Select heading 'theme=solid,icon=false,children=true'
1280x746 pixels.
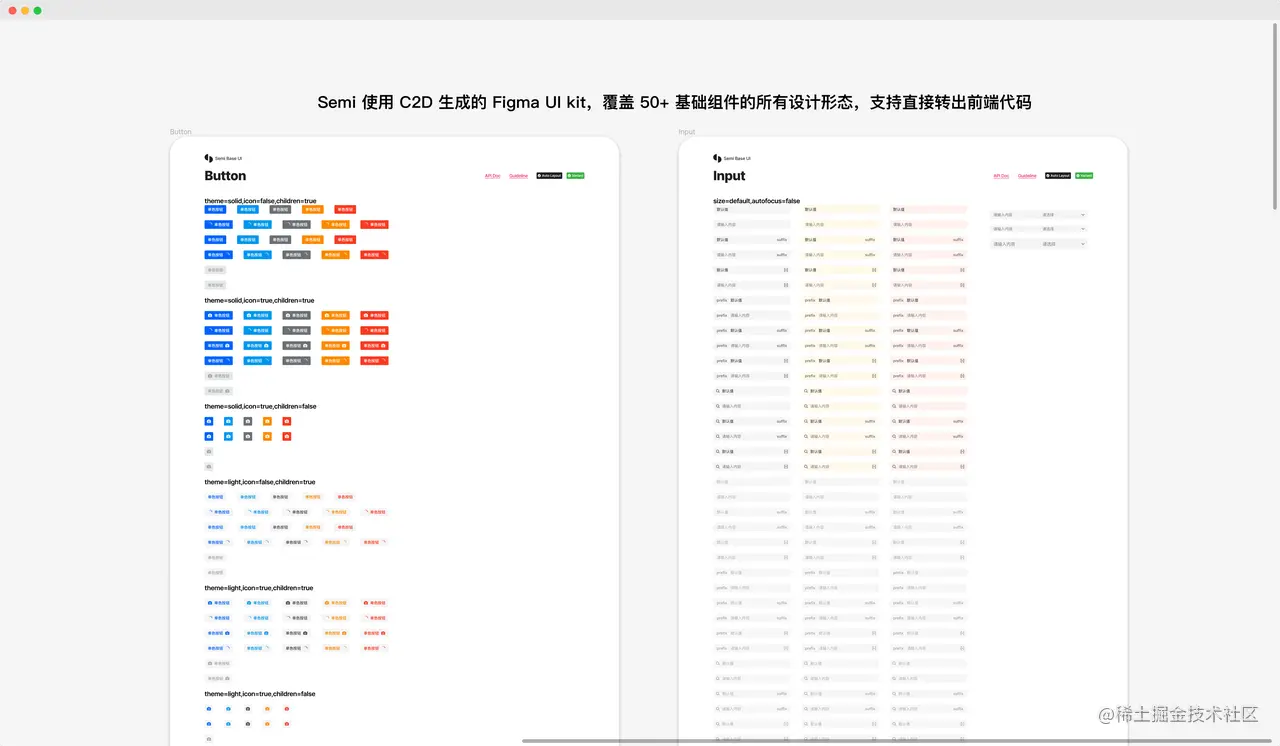[260, 201]
